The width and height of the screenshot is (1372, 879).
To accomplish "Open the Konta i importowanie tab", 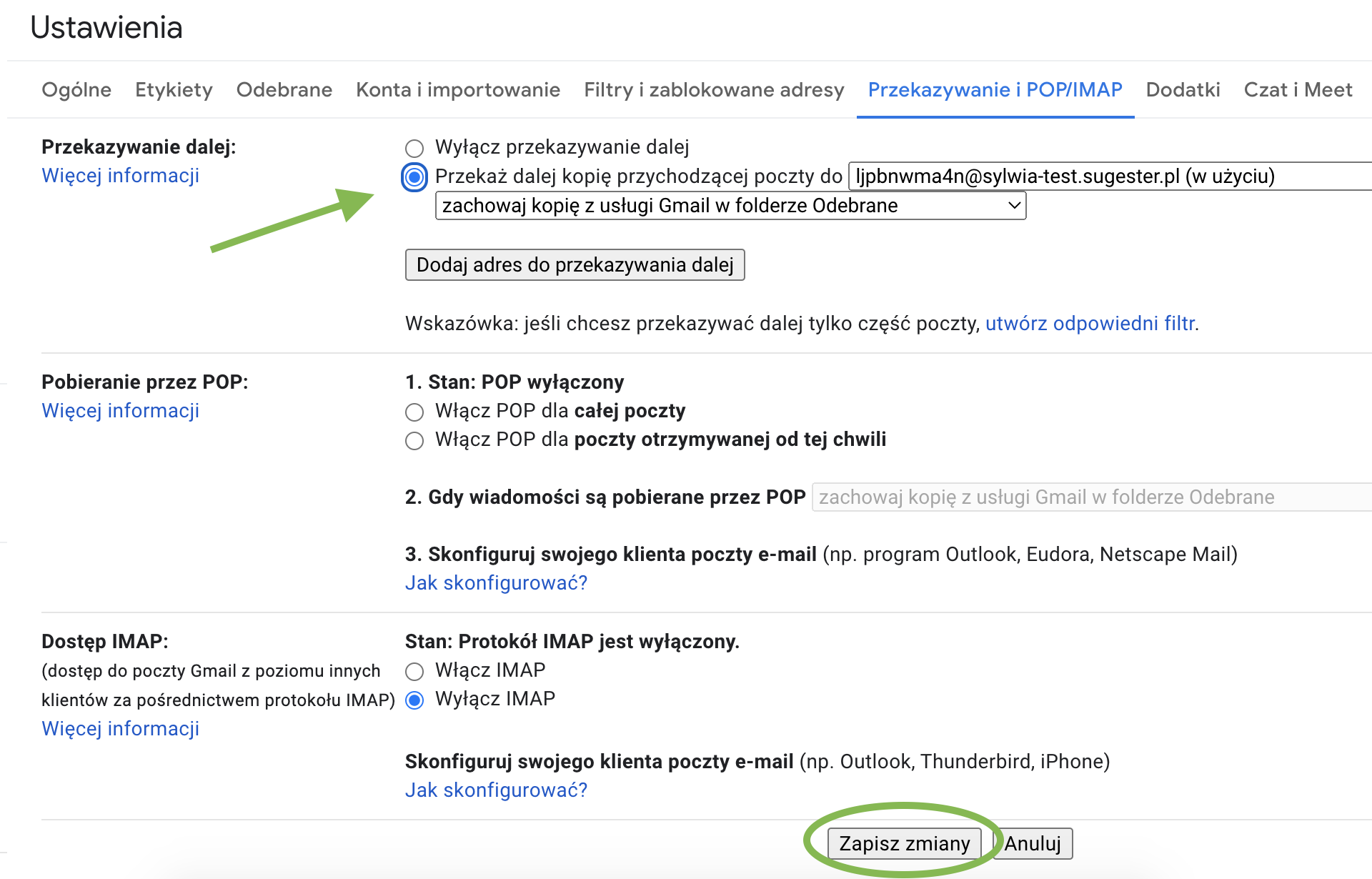I will click(458, 90).
